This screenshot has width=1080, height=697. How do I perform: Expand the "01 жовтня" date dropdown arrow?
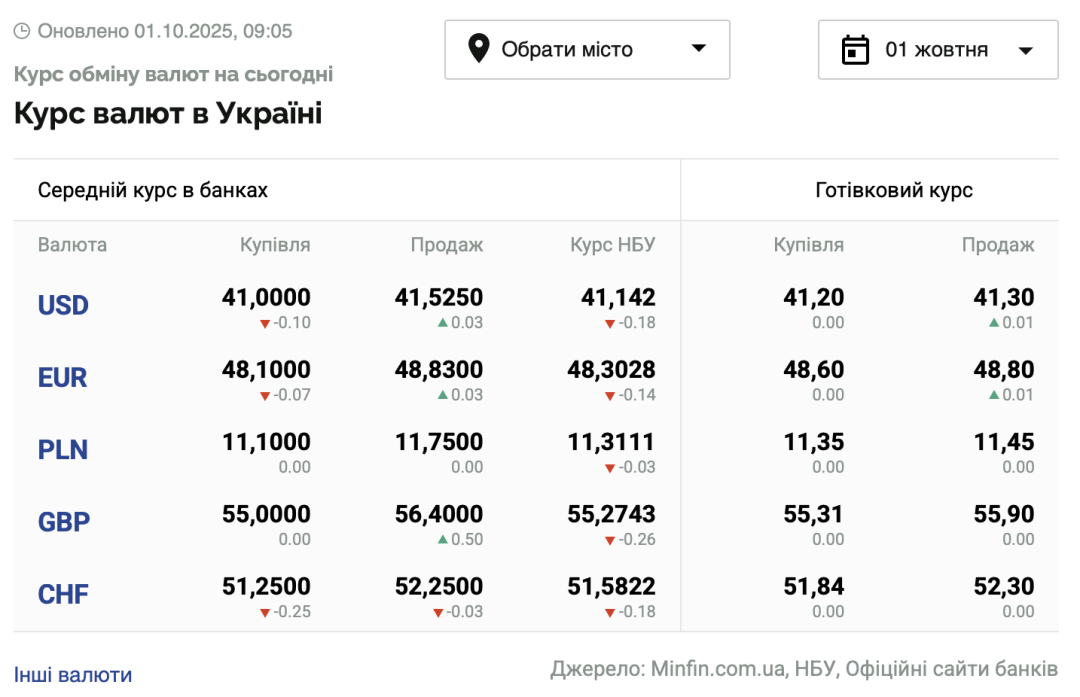(x=1025, y=50)
